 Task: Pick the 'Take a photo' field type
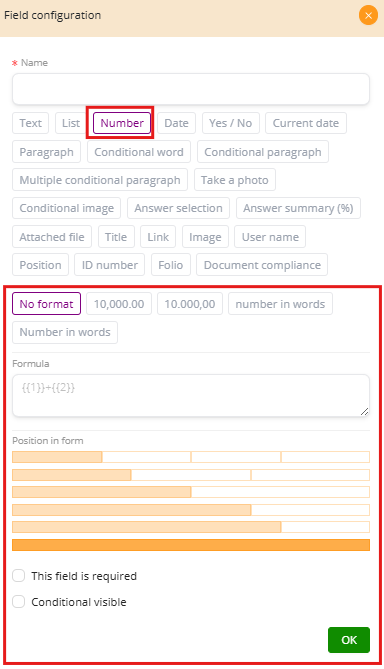coord(235,180)
